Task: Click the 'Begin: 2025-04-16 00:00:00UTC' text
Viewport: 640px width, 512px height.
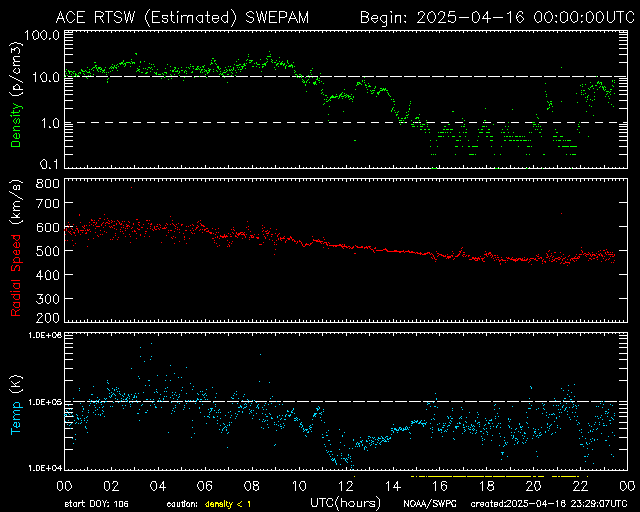Action: pyautogui.click(x=497, y=18)
